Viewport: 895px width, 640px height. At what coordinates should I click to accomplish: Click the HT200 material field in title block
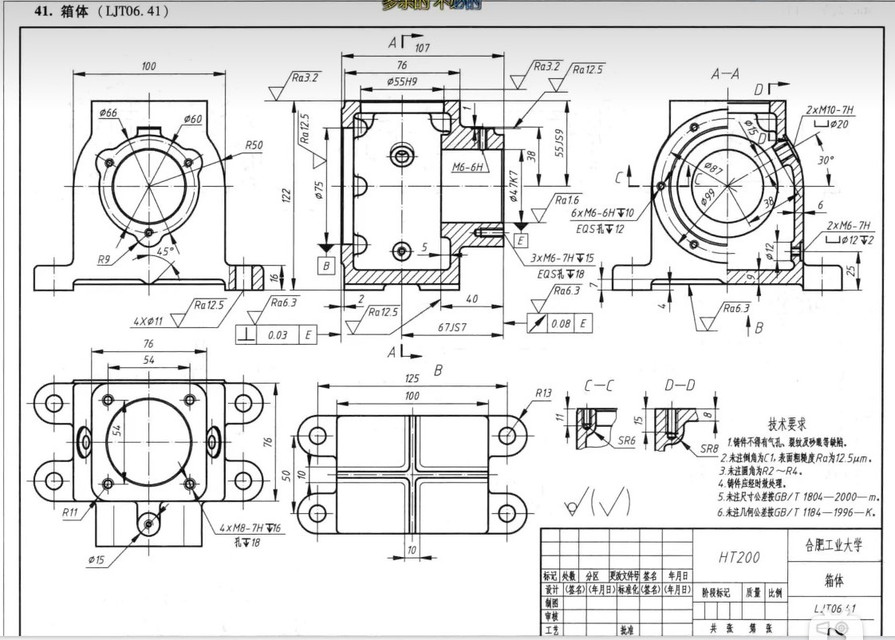pos(740,558)
